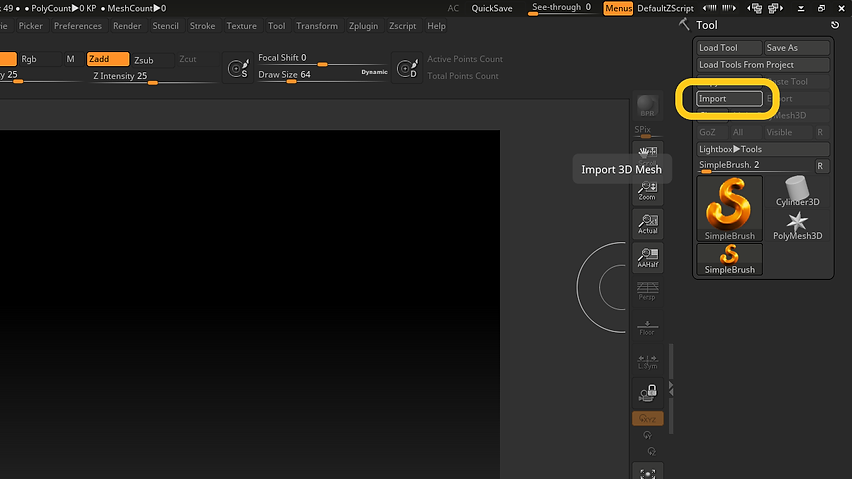Click the R button beside SimpleBrush slider
This screenshot has height=479, width=852.
822,166
